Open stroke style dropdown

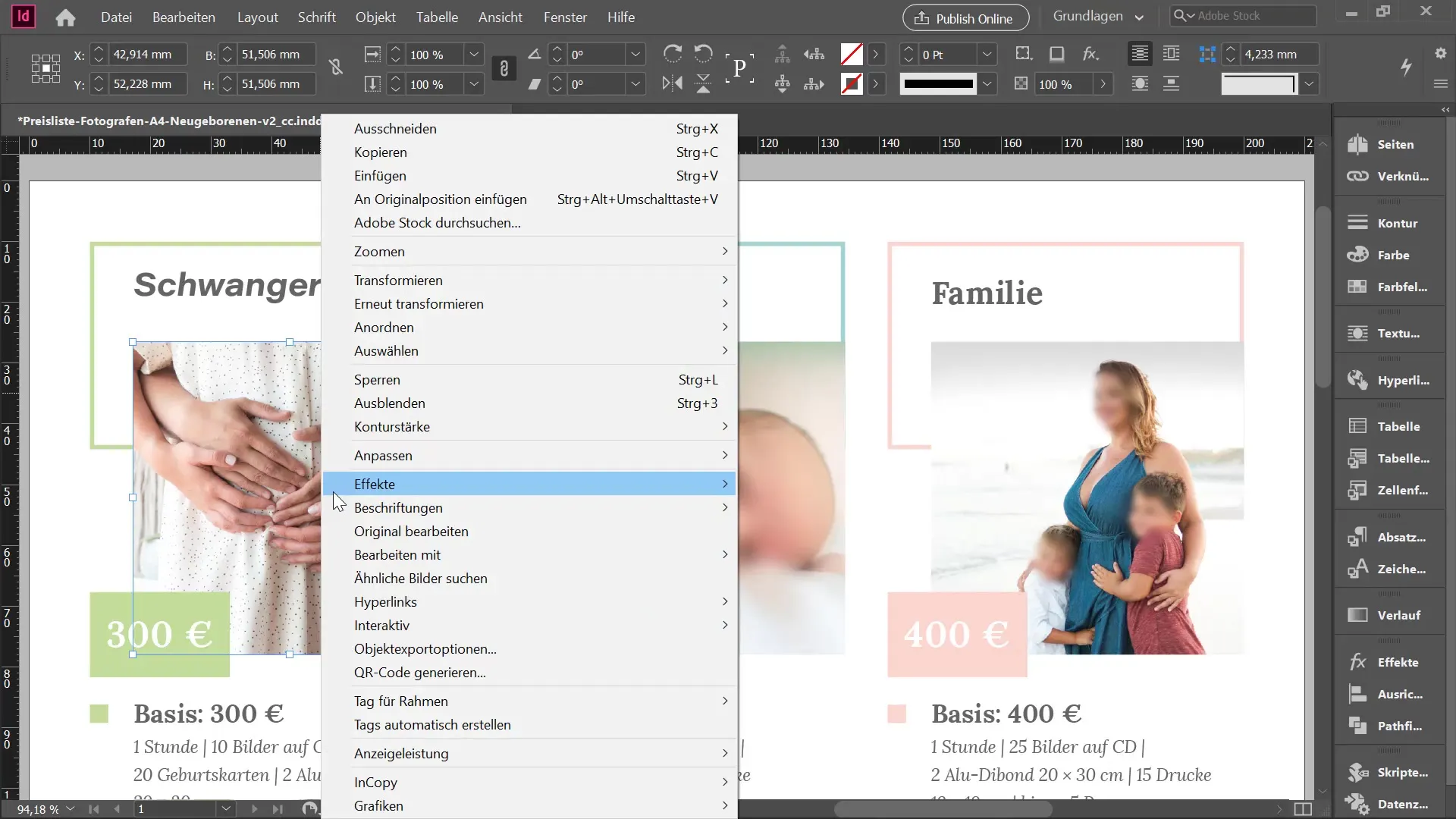987,84
